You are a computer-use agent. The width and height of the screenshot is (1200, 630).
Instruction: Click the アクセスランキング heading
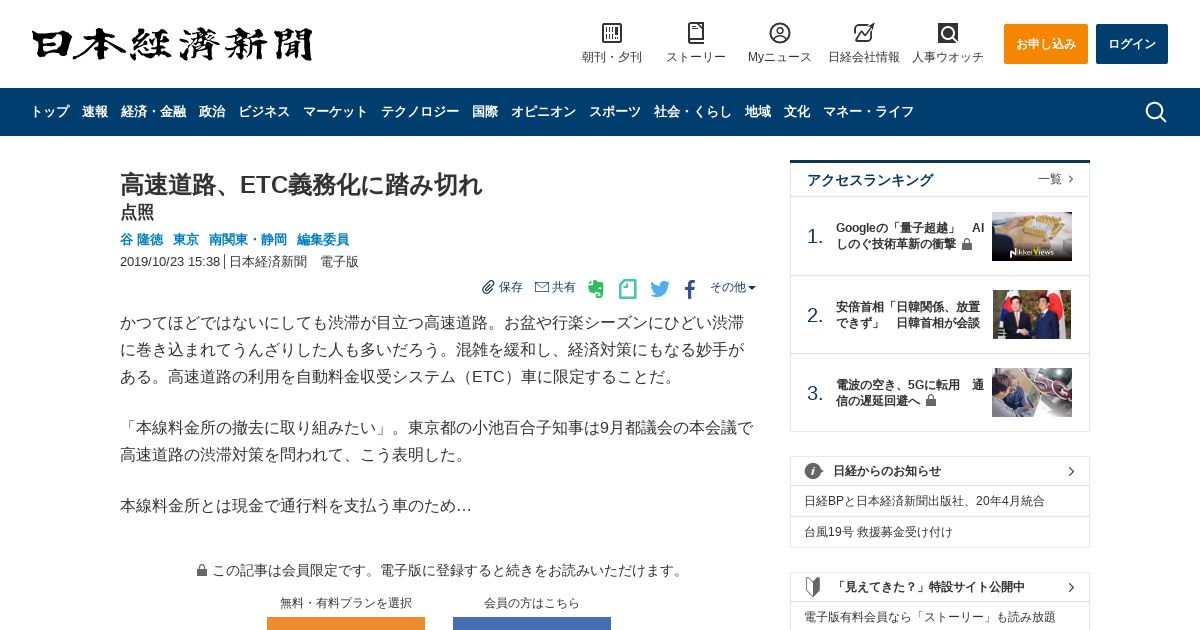tap(870, 180)
